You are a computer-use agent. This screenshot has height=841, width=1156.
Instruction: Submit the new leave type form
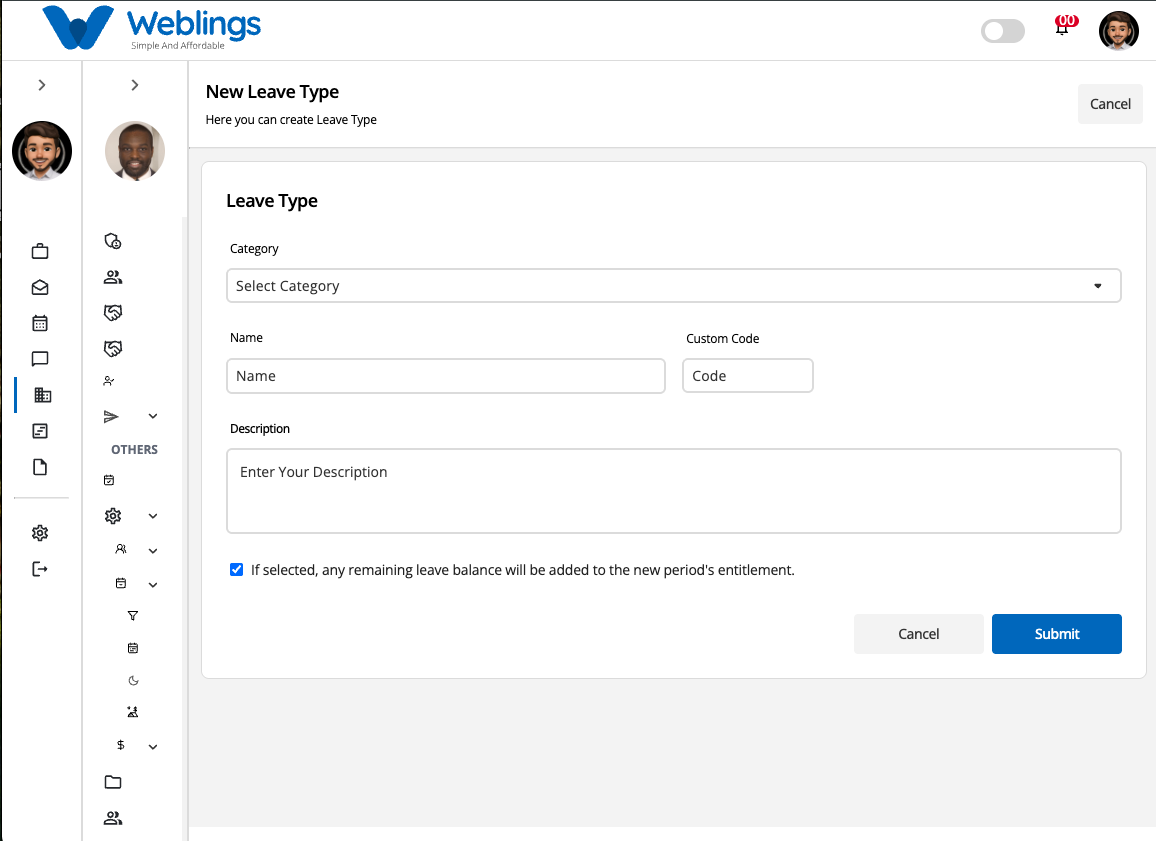coord(1056,634)
